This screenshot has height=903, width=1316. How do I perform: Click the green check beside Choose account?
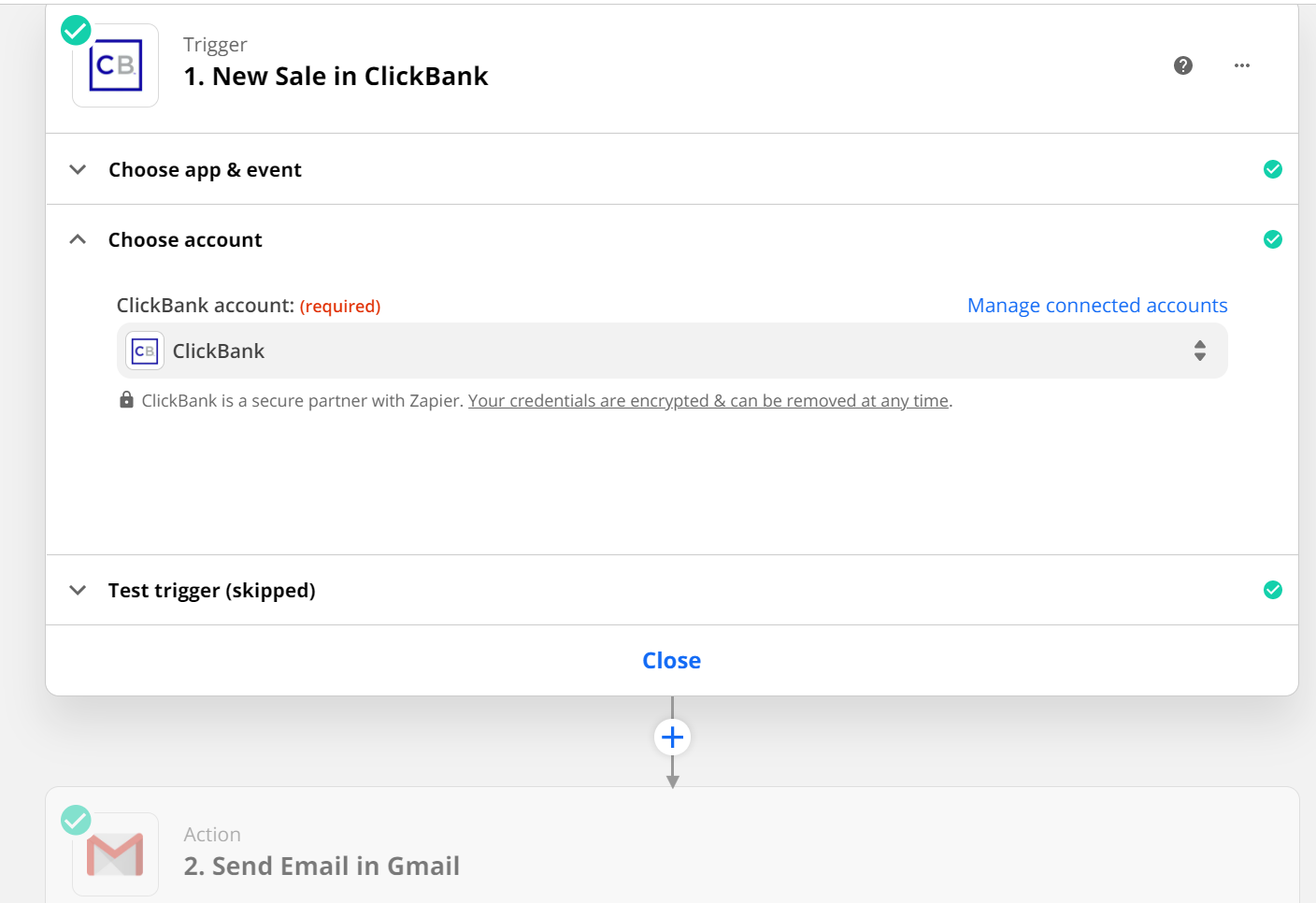pos(1273,239)
